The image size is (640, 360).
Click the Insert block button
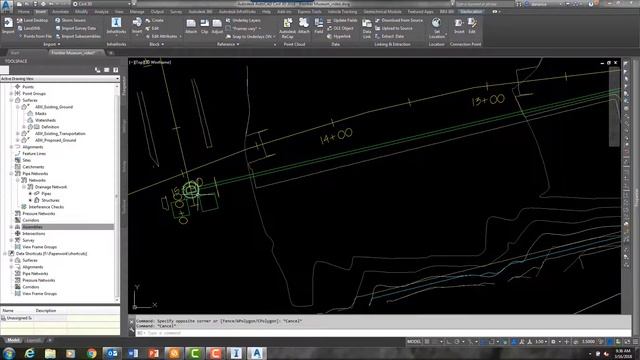(137, 26)
